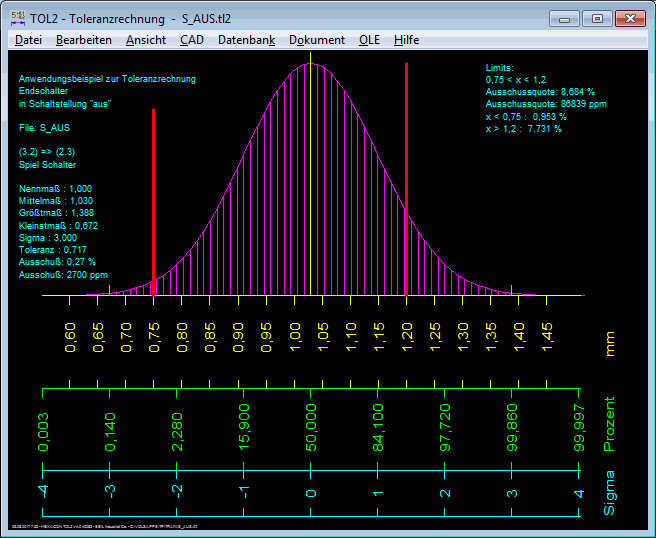Open the Datei menu
The width and height of the screenshot is (656, 538).
click(28, 40)
